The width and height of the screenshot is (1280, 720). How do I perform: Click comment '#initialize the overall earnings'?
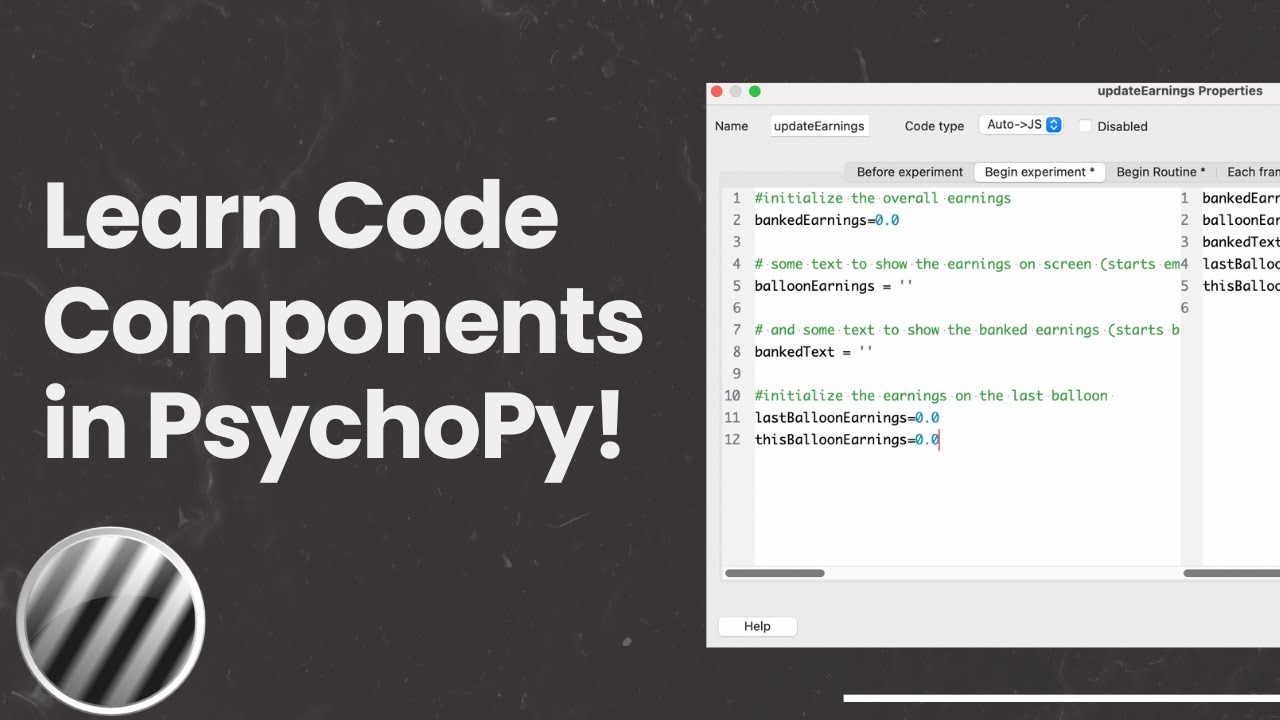pos(883,198)
